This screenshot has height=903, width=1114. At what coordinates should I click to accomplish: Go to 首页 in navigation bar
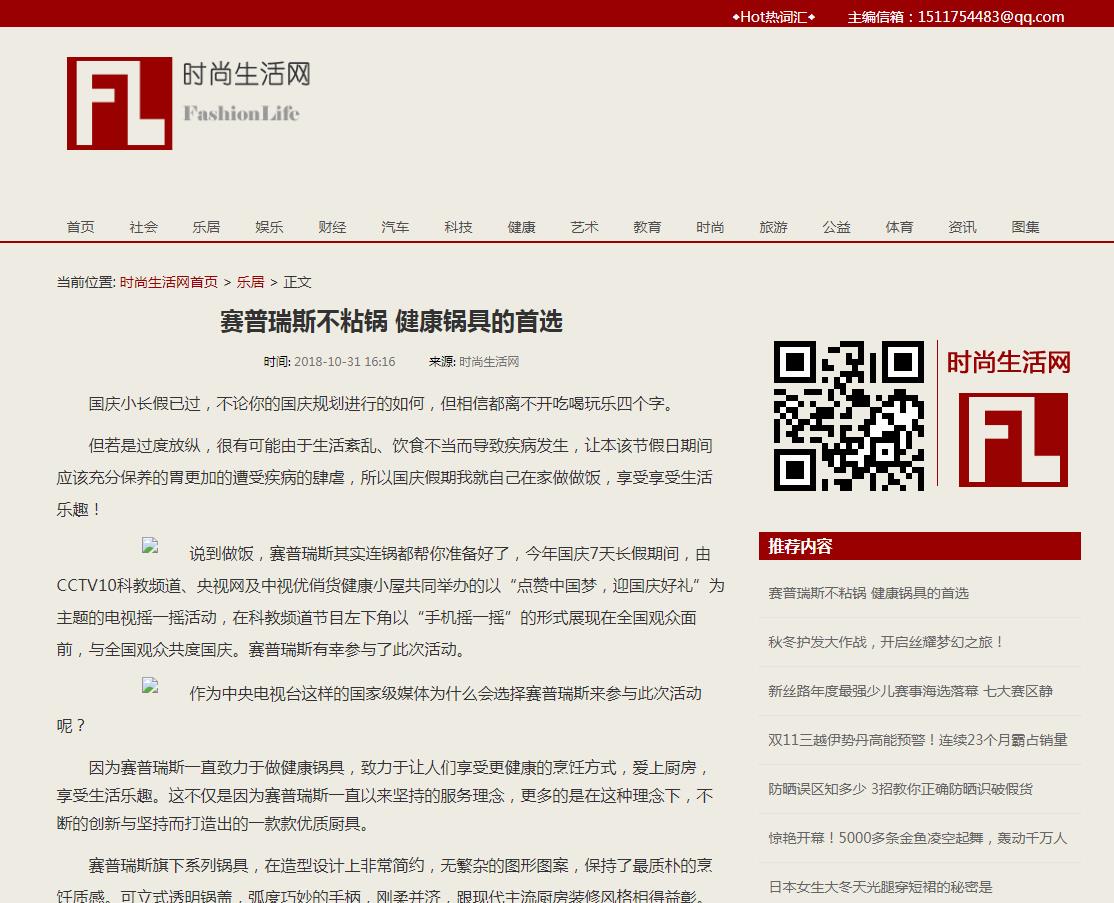[80, 227]
